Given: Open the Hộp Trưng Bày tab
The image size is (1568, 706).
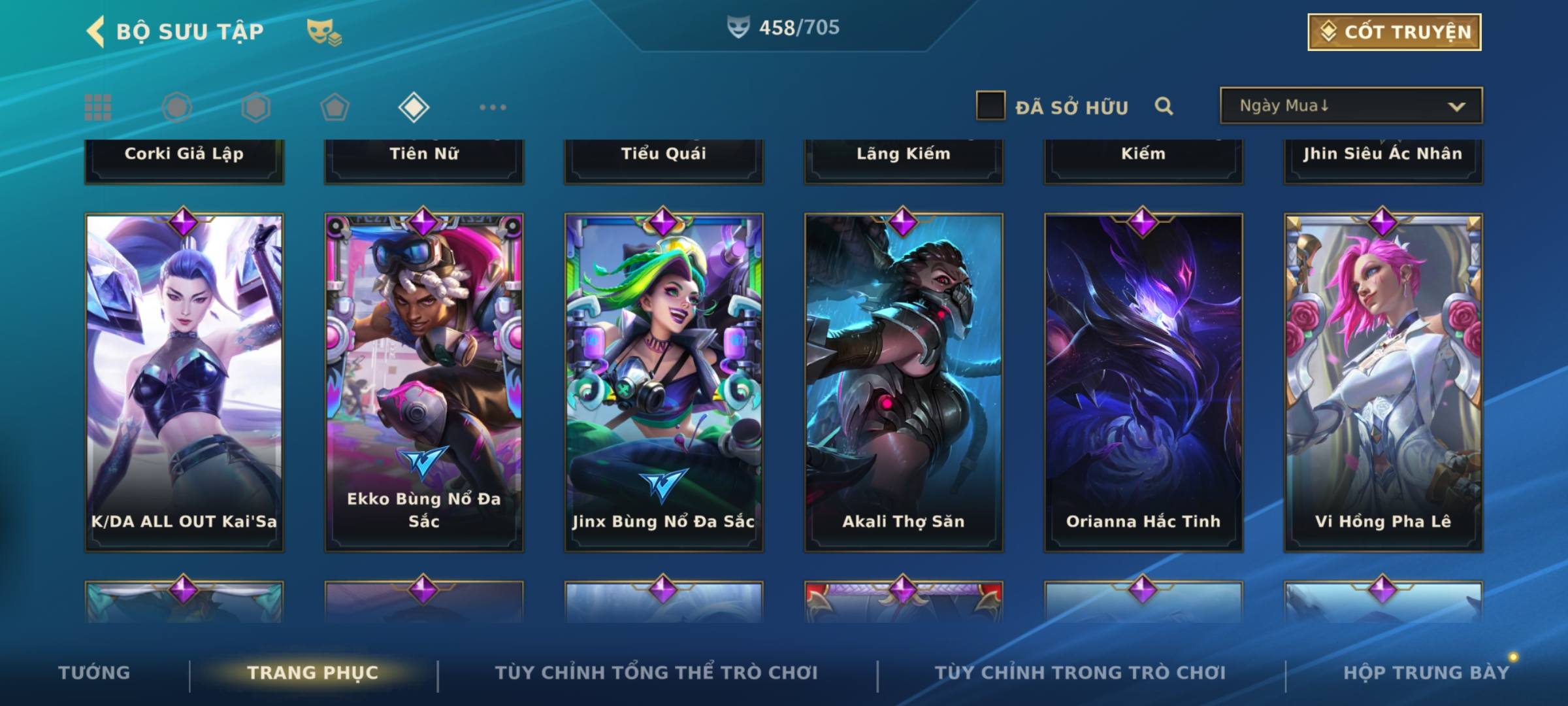Looking at the screenshot, I should click(1426, 673).
